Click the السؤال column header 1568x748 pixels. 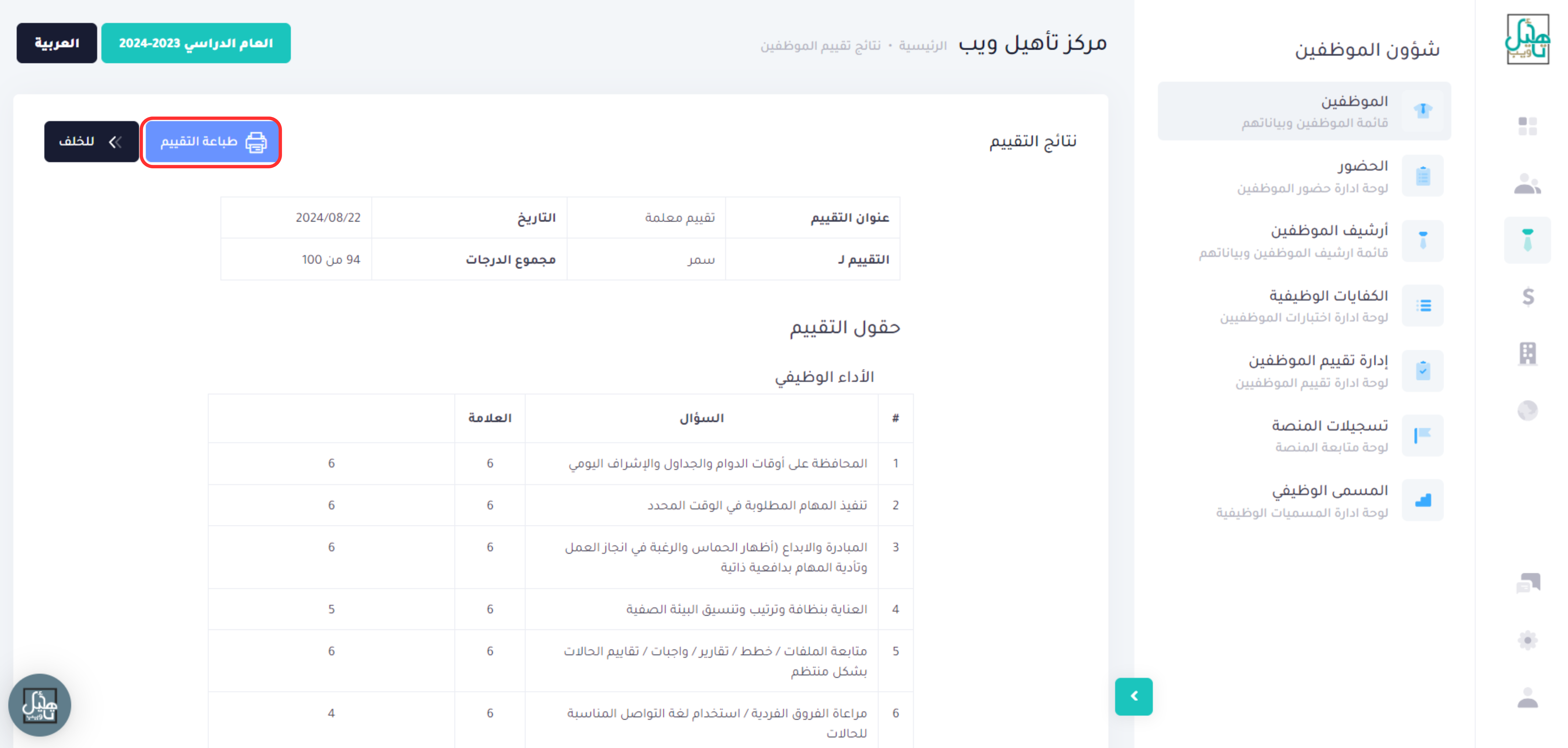[702, 418]
